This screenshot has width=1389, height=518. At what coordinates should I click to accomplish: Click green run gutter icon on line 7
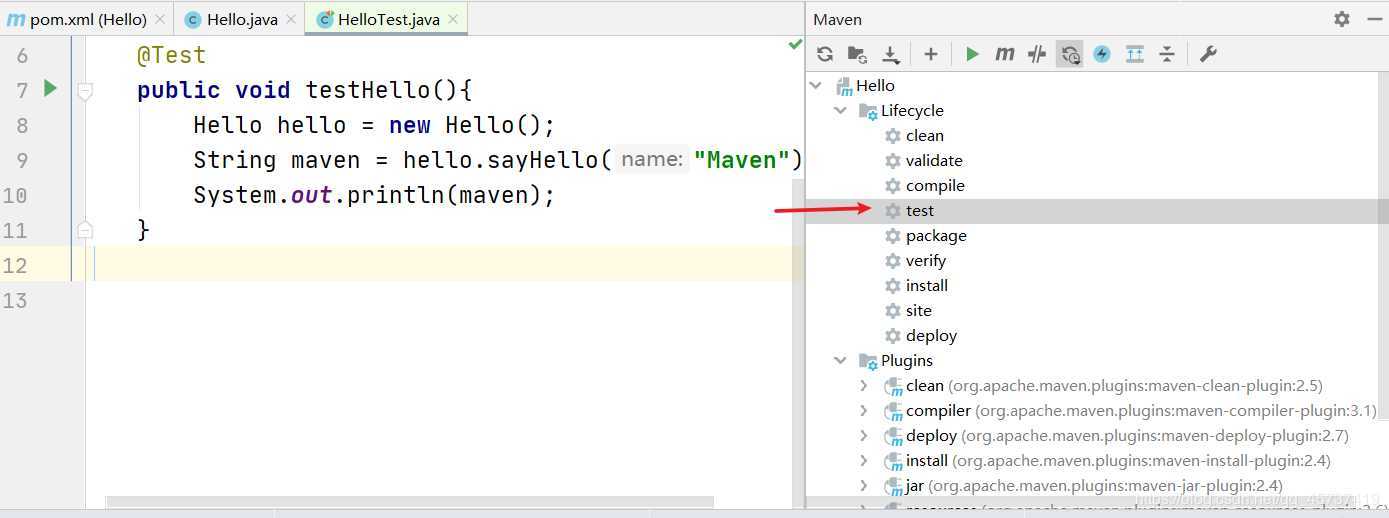tap(50, 88)
